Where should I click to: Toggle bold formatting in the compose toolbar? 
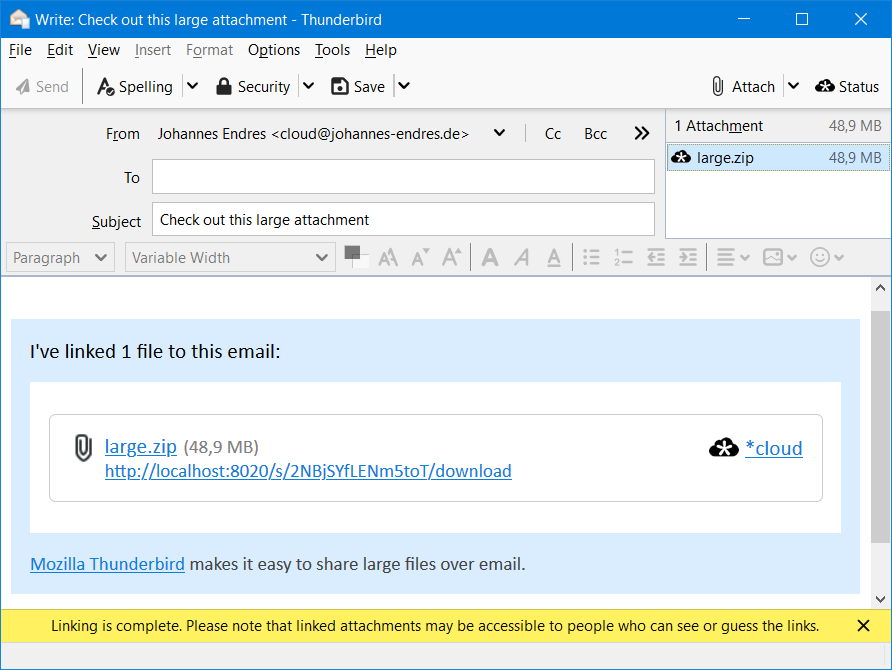[489, 257]
